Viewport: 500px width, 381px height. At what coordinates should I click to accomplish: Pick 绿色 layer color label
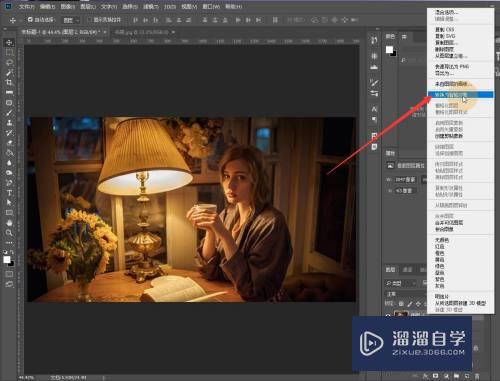[440, 266]
